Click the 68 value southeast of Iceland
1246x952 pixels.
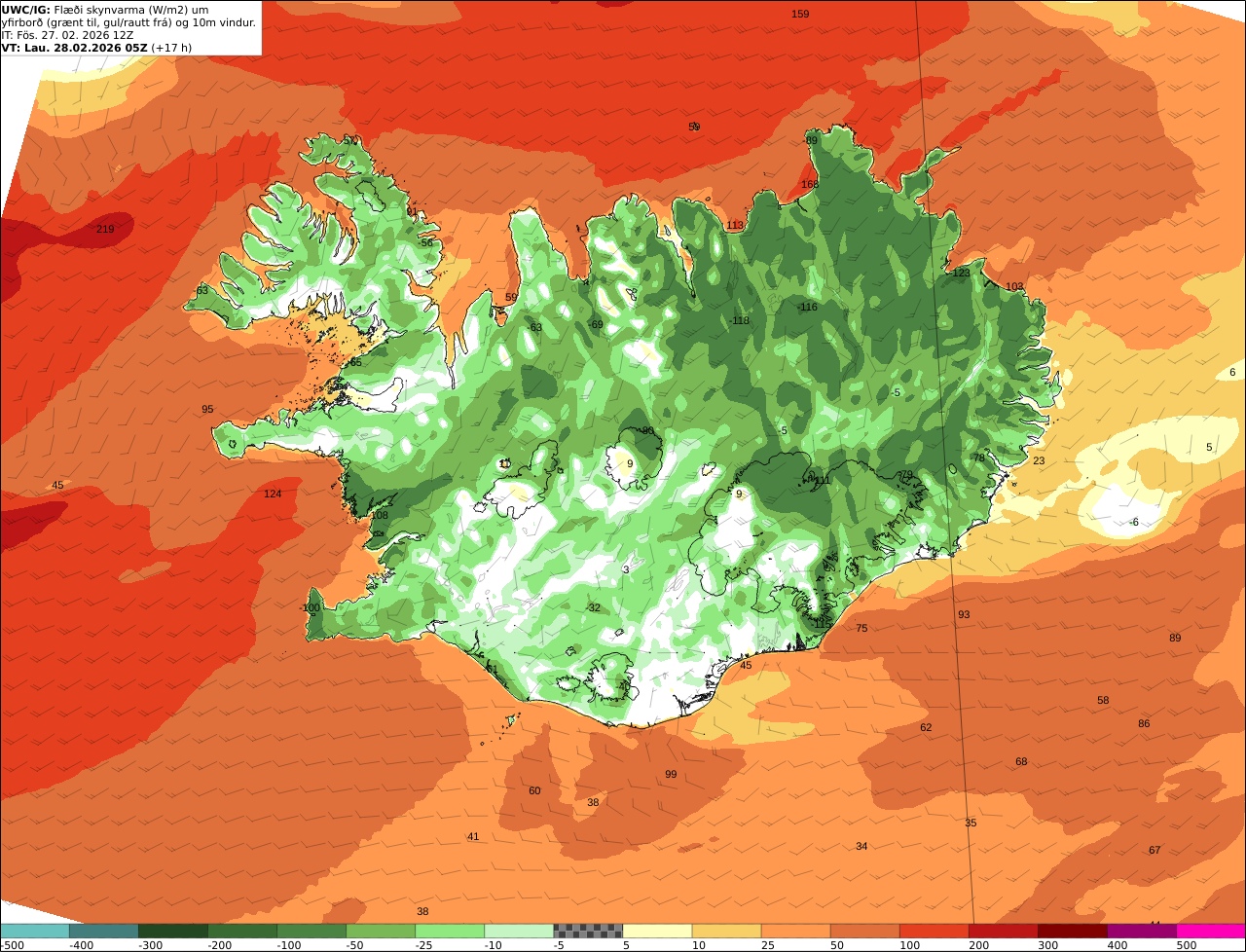(x=1021, y=761)
